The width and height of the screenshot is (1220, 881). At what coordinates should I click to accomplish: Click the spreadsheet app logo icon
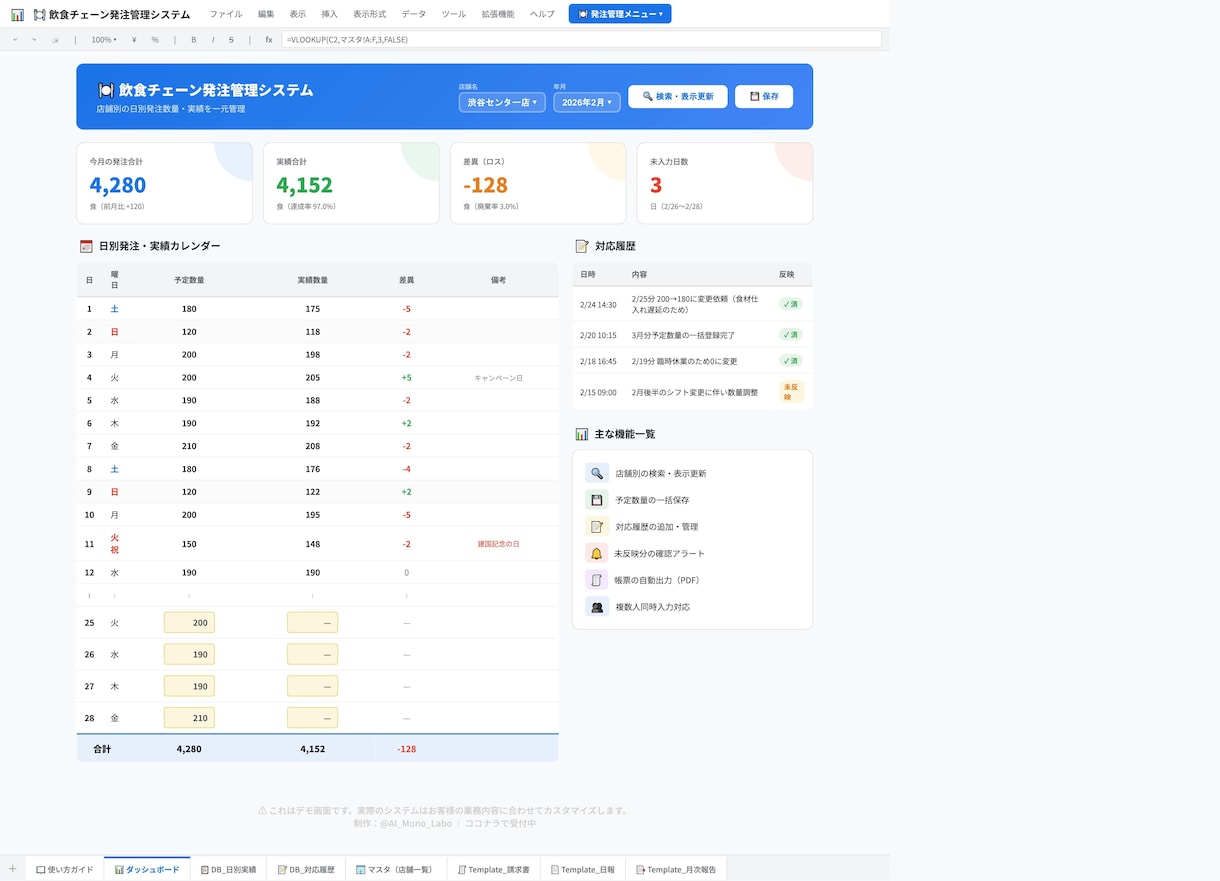[17, 14]
